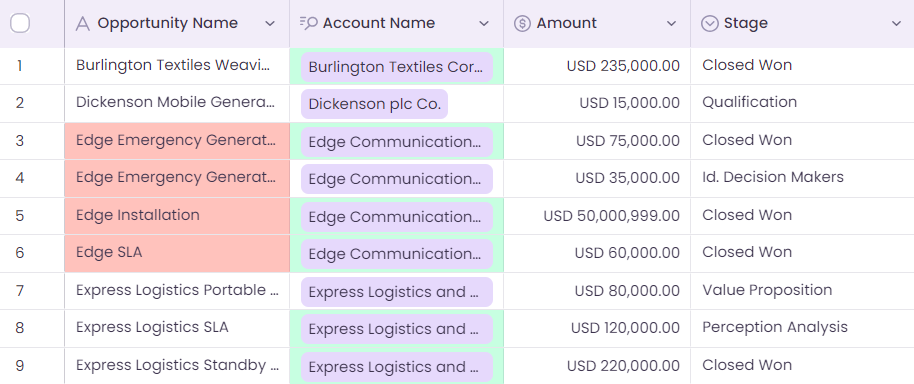
Task: Click the USD 50,000,999.00 amount cell
Action: point(597,216)
